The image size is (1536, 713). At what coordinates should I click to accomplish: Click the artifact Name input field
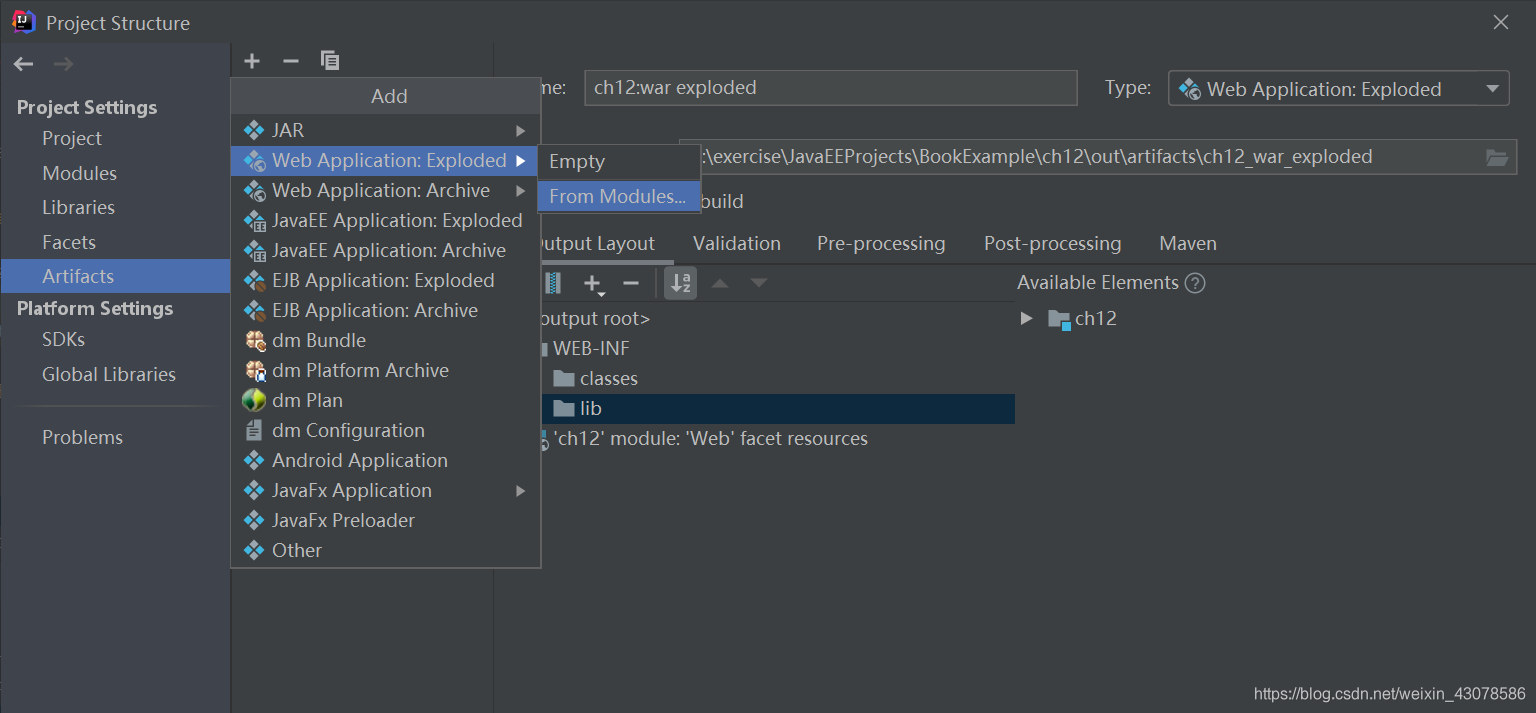click(x=830, y=87)
